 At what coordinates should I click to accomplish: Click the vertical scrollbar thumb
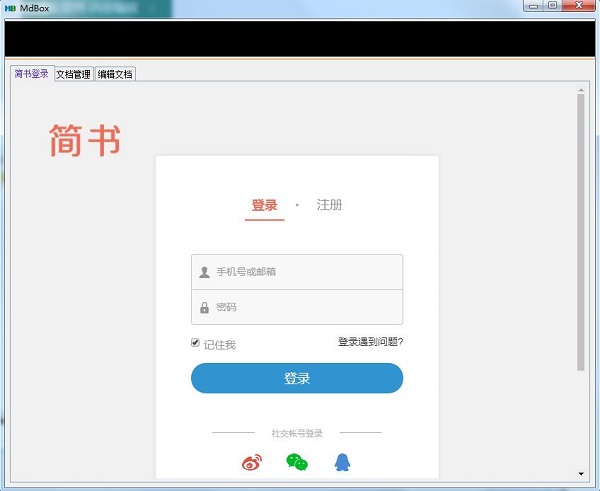pyautogui.click(x=581, y=232)
